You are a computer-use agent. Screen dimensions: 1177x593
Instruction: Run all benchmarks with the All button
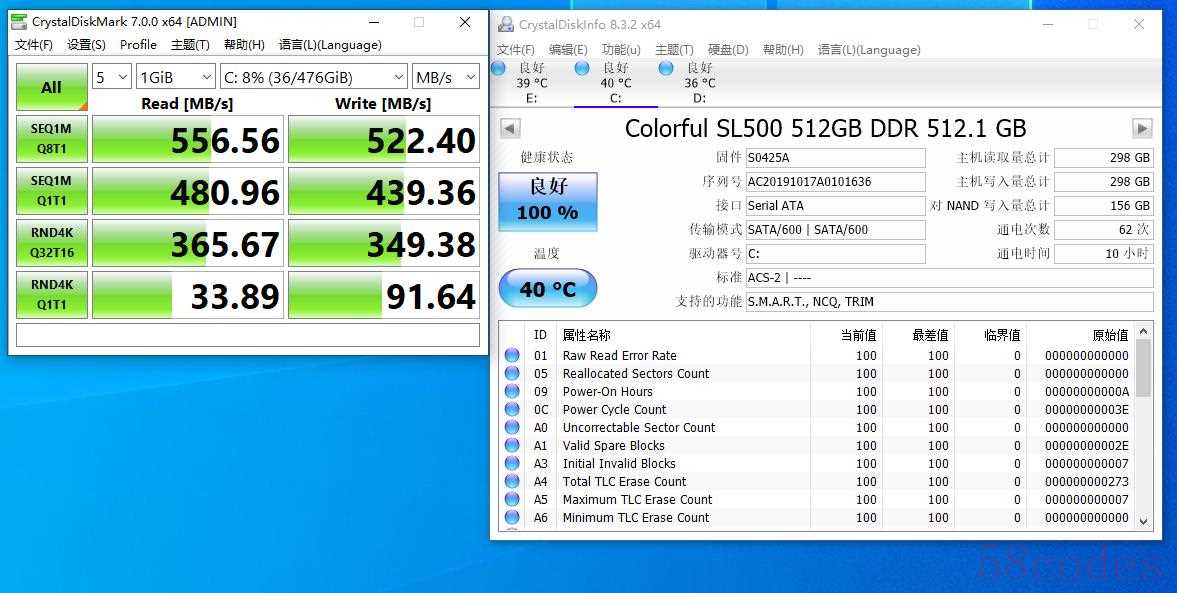[52, 87]
